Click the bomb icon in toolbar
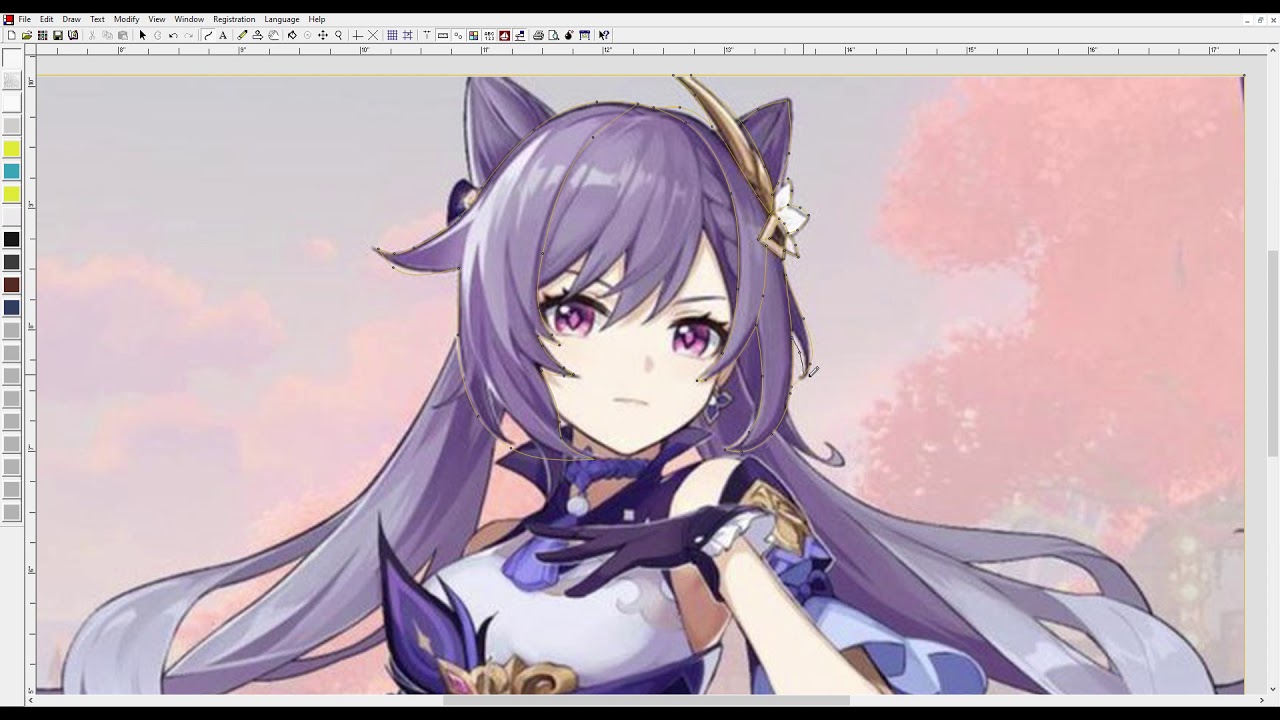The width and height of the screenshot is (1280, 720). pos(569,35)
